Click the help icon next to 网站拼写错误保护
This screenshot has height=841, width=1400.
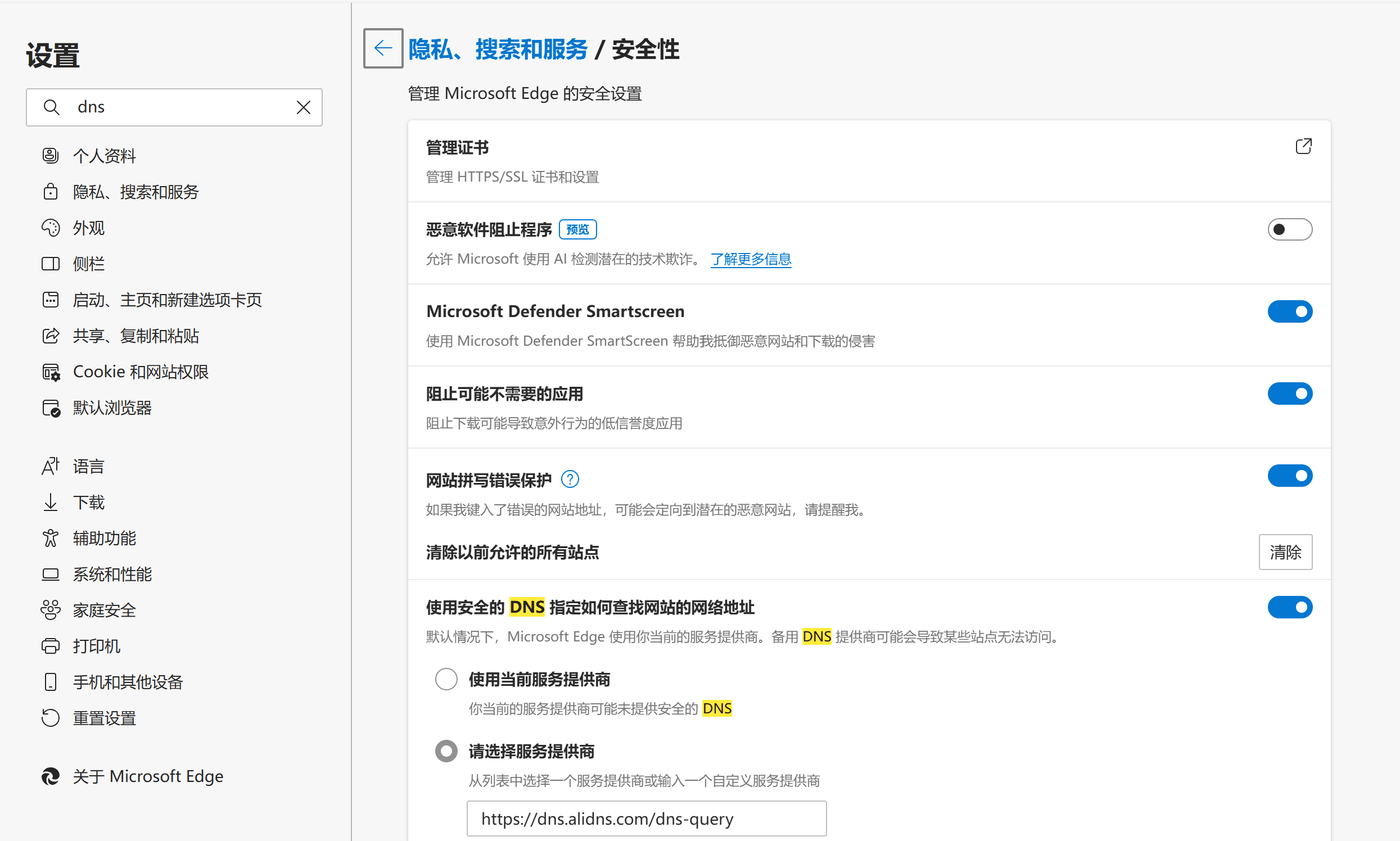click(570, 480)
